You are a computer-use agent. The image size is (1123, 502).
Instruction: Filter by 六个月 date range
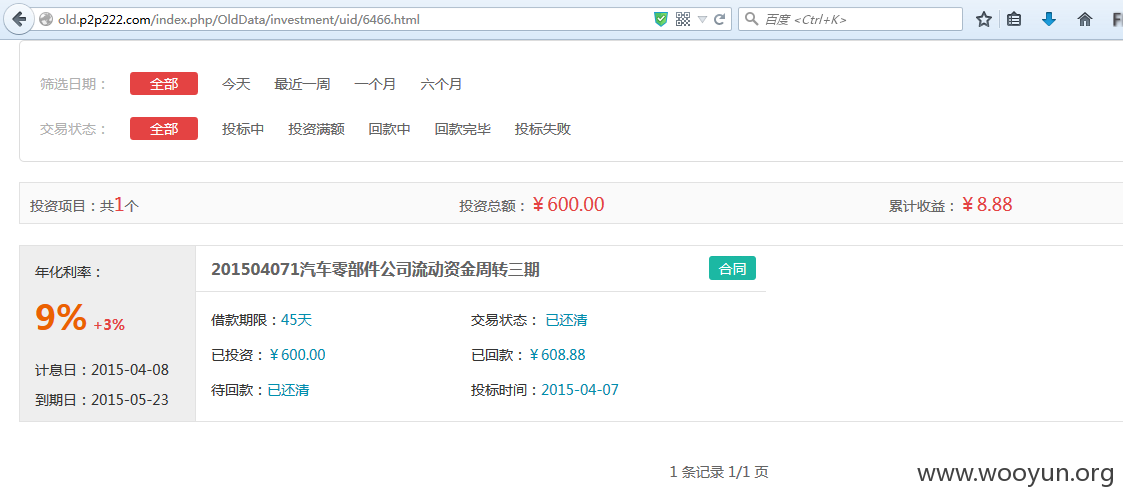[441, 84]
